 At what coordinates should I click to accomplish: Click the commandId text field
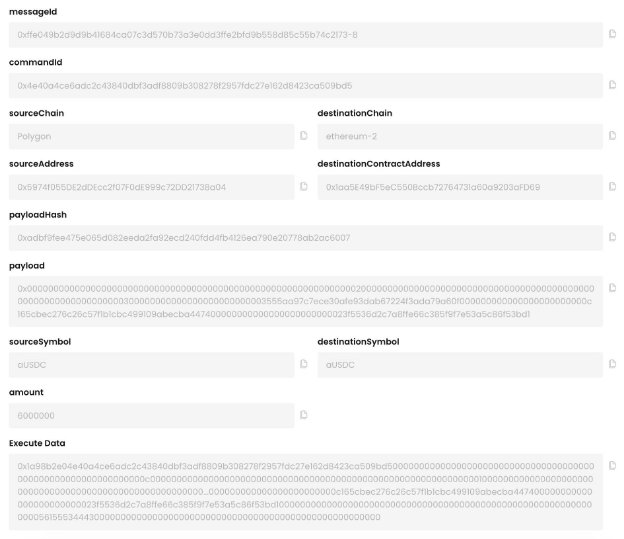(x=306, y=85)
